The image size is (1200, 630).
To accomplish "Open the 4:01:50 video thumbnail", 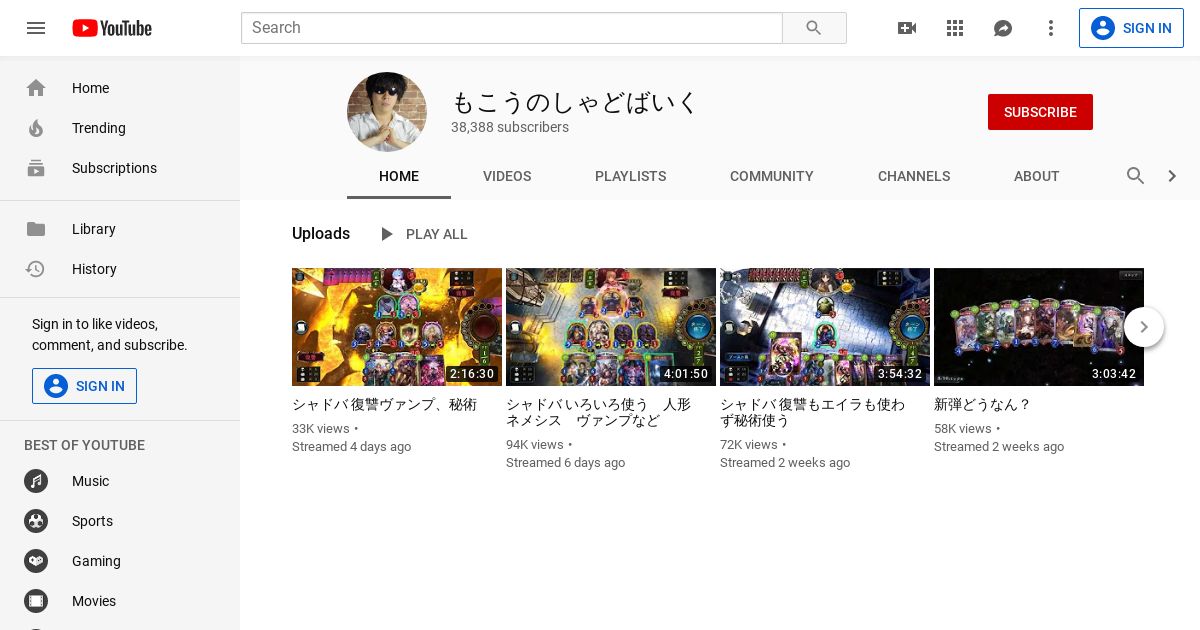I will tap(611, 327).
